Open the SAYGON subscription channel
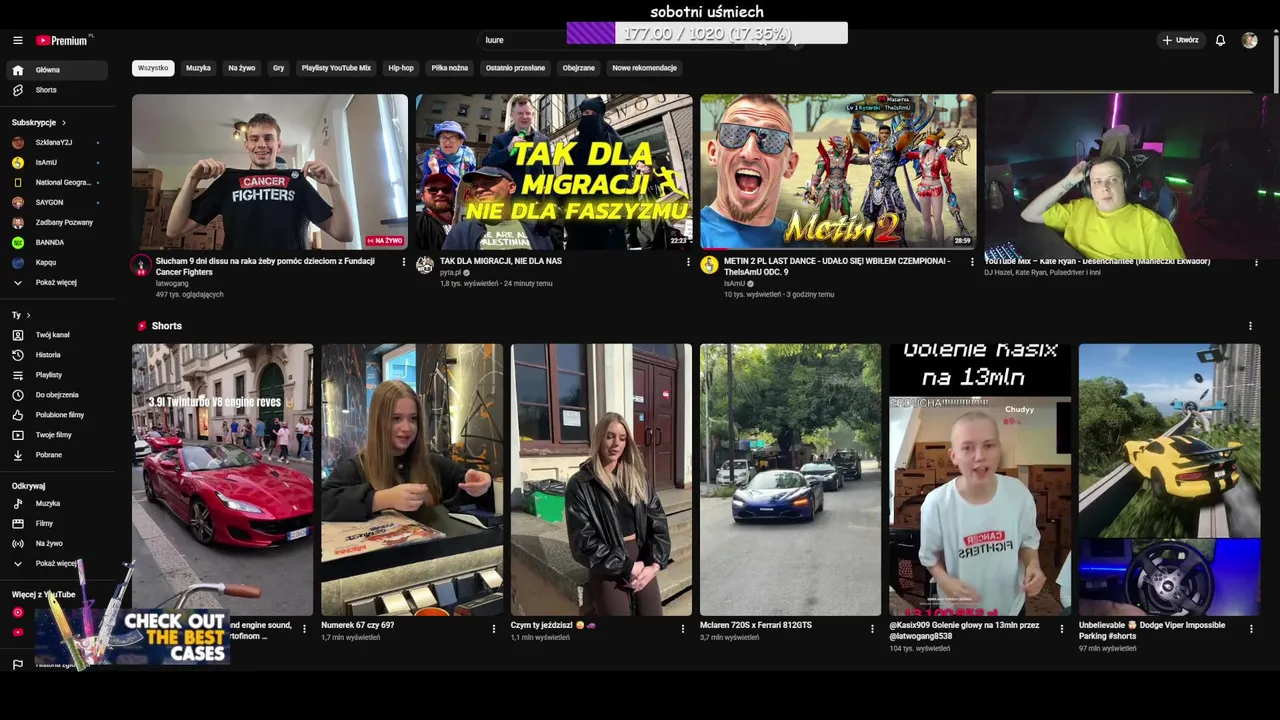 click(x=56, y=202)
